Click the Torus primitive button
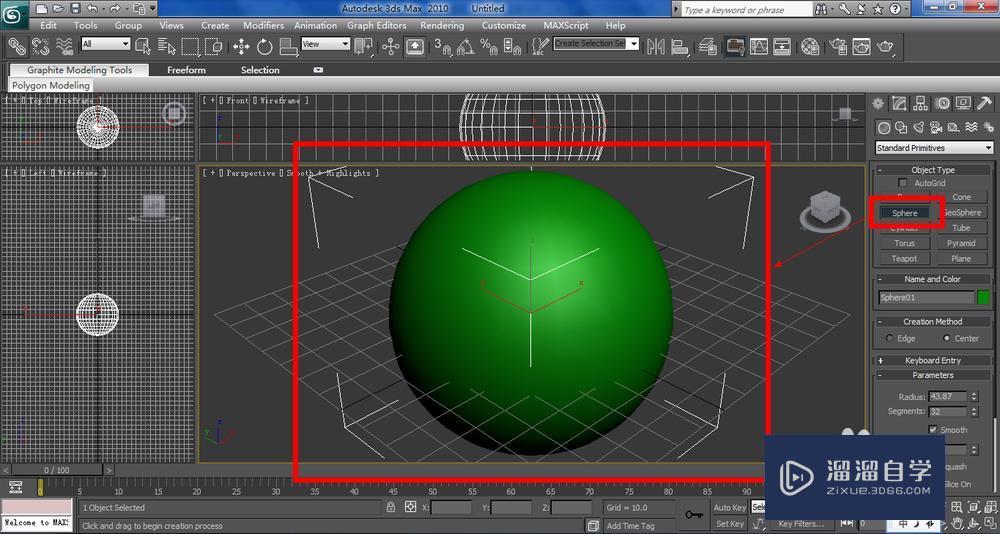 tap(904, 243)
